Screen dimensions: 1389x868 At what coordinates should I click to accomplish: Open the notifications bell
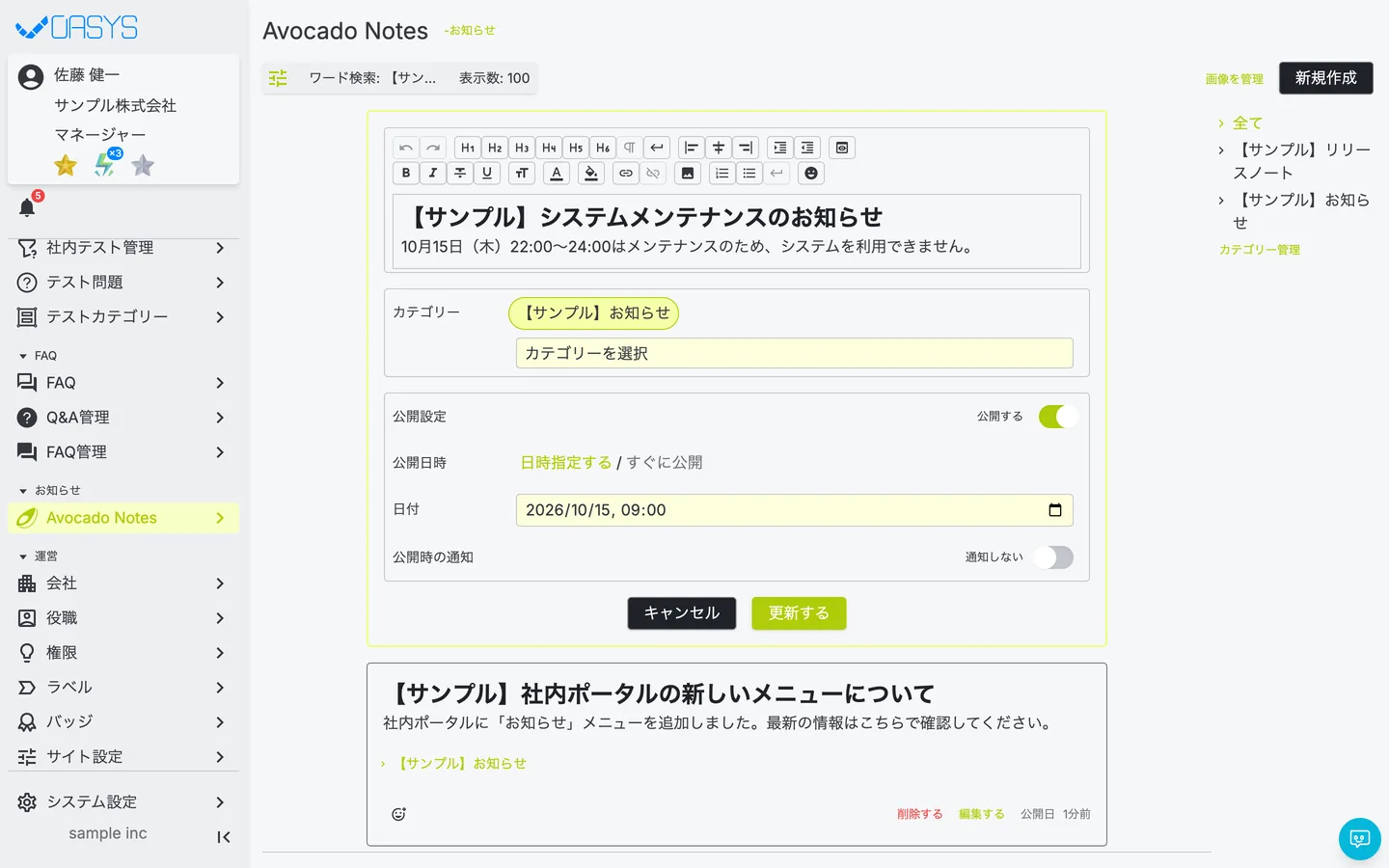[27, 207]
